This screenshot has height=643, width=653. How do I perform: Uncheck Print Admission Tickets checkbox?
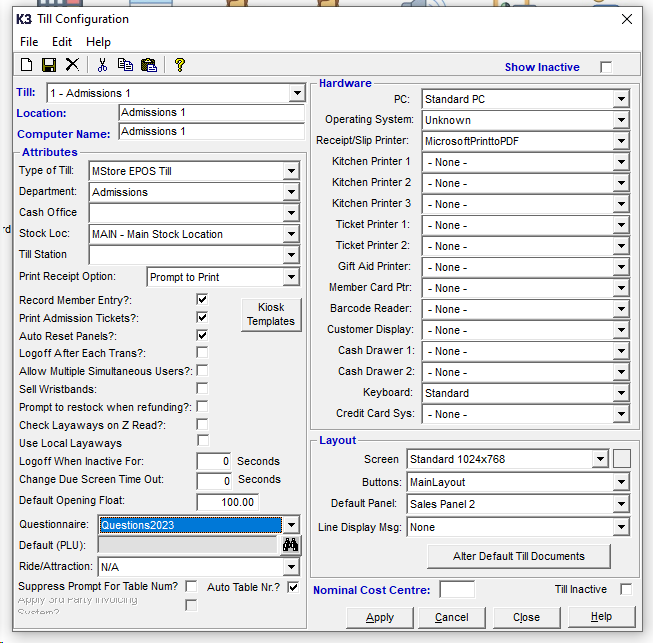[x=202, y=317]
